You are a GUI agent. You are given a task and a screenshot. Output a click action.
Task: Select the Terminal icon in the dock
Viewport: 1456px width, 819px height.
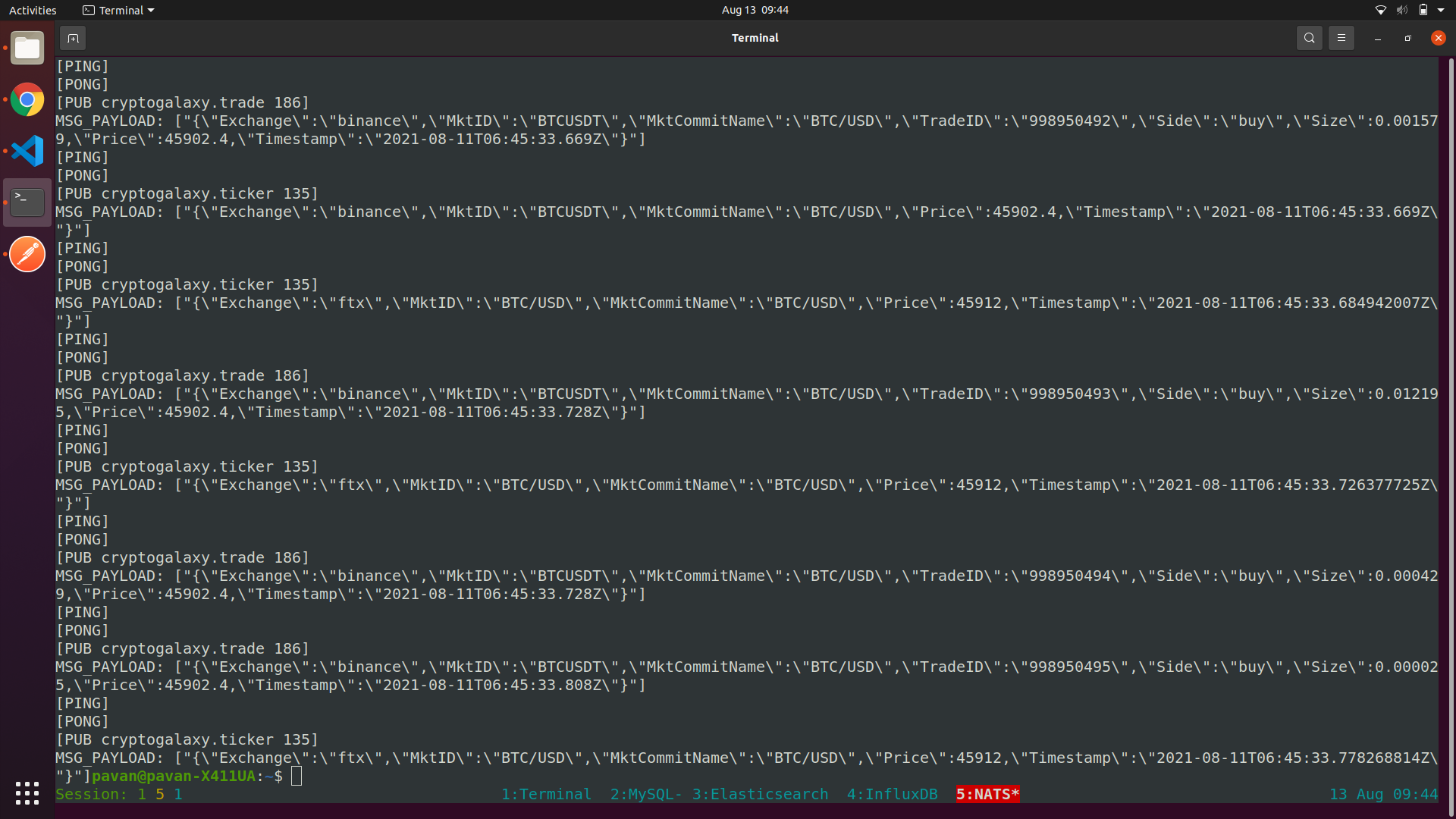[x=27, y=202]
